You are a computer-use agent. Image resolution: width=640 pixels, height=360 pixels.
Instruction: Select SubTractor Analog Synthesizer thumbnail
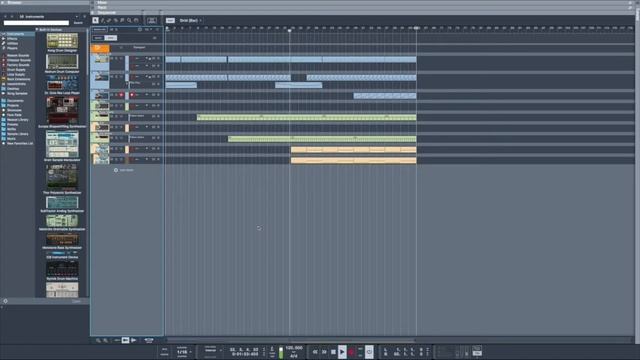click(62, 202)
